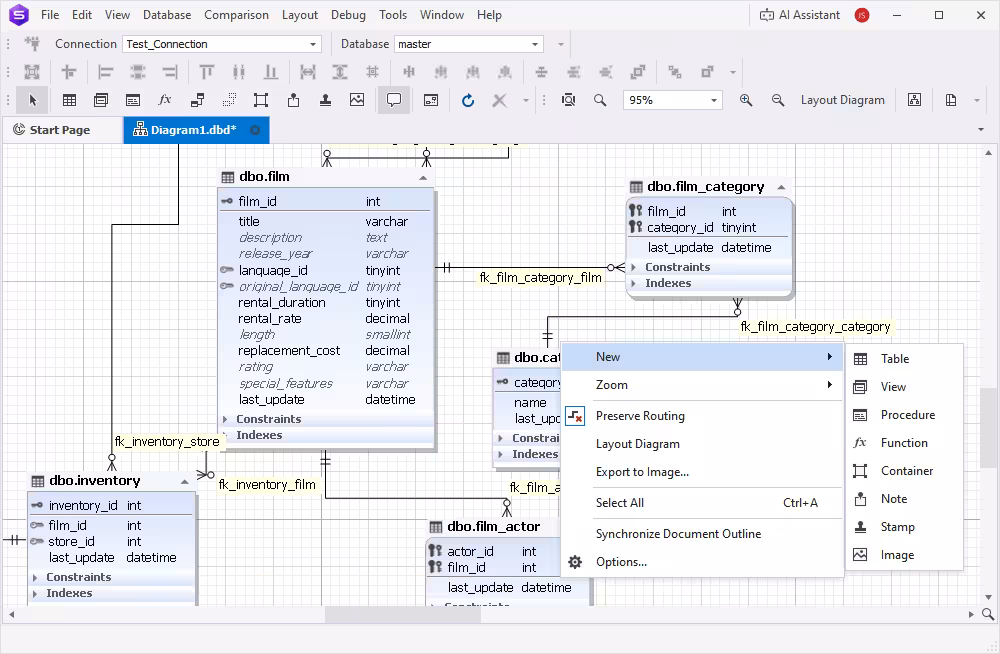Click the Find magnifier icon beside the zoom box
This screenshot has width=1000, height=654.
point(600,100)
